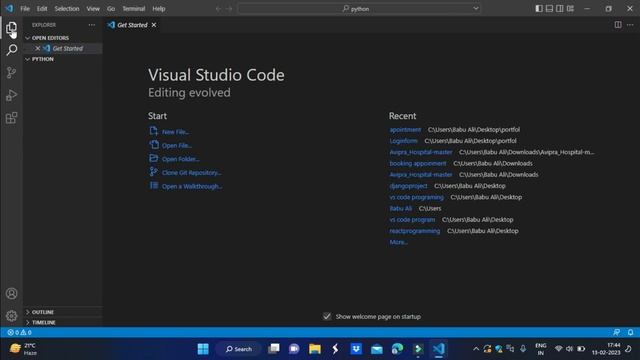Click the Explorer more actions ellipsis
The width and height of the screenshot is (640, 360).
[92, 25]
